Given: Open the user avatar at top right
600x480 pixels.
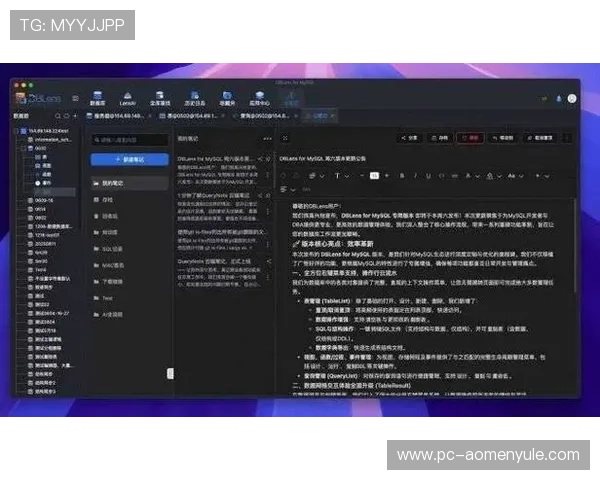Looking at the screenshot, I should [572, 99].
